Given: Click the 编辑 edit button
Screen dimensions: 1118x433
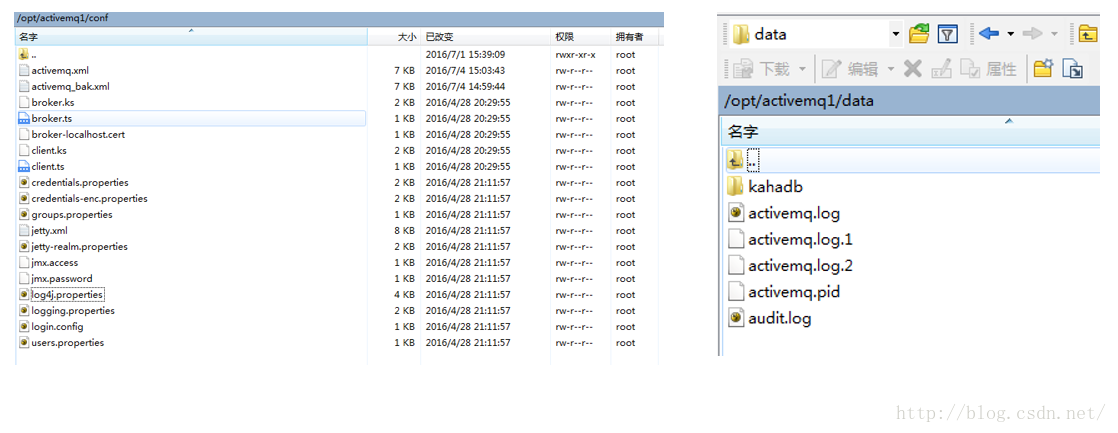Looking at the screenshot, I should click(850, 68).
